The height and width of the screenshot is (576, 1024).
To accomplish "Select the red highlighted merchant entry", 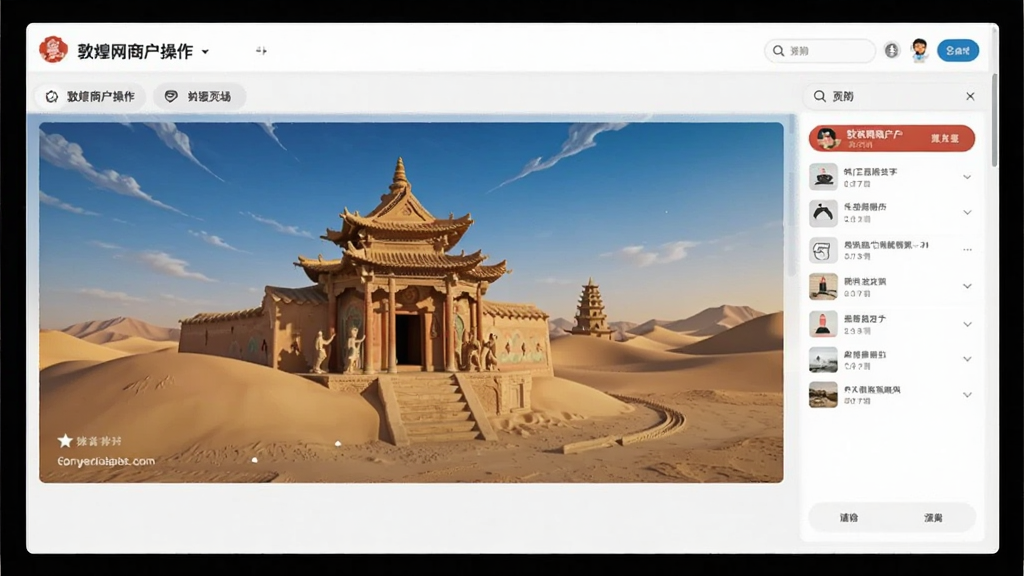I will (x=892, y=138).
